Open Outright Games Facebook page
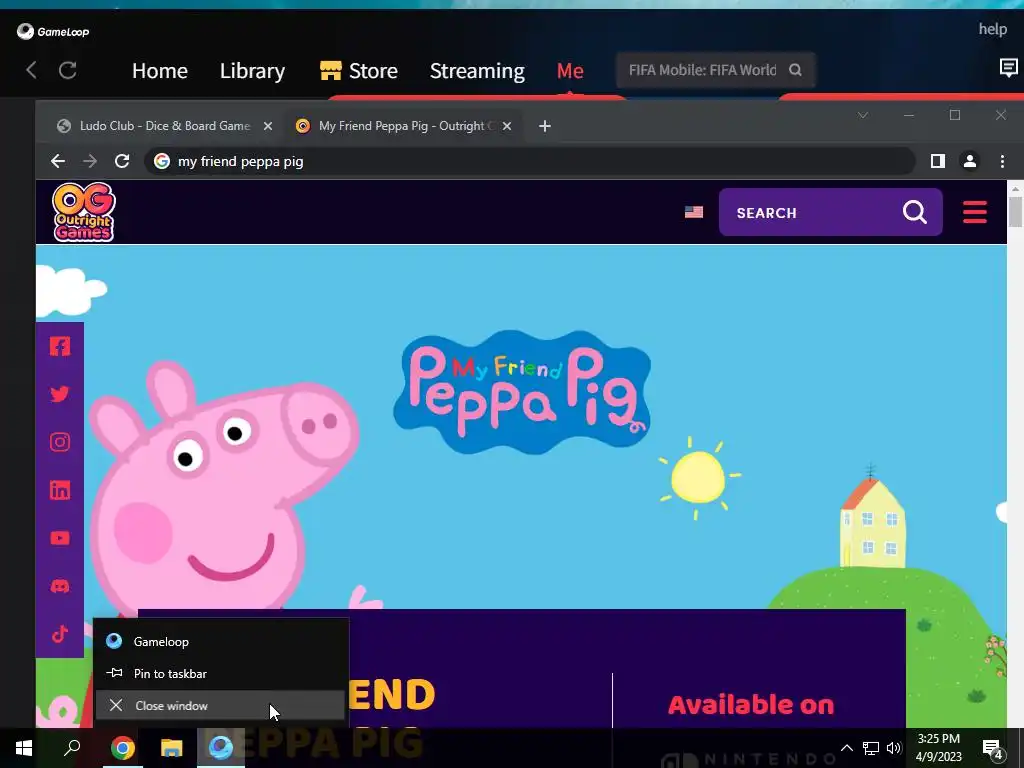The height and width of the screenshot is (768, 1024). click(x=60, y=346)
